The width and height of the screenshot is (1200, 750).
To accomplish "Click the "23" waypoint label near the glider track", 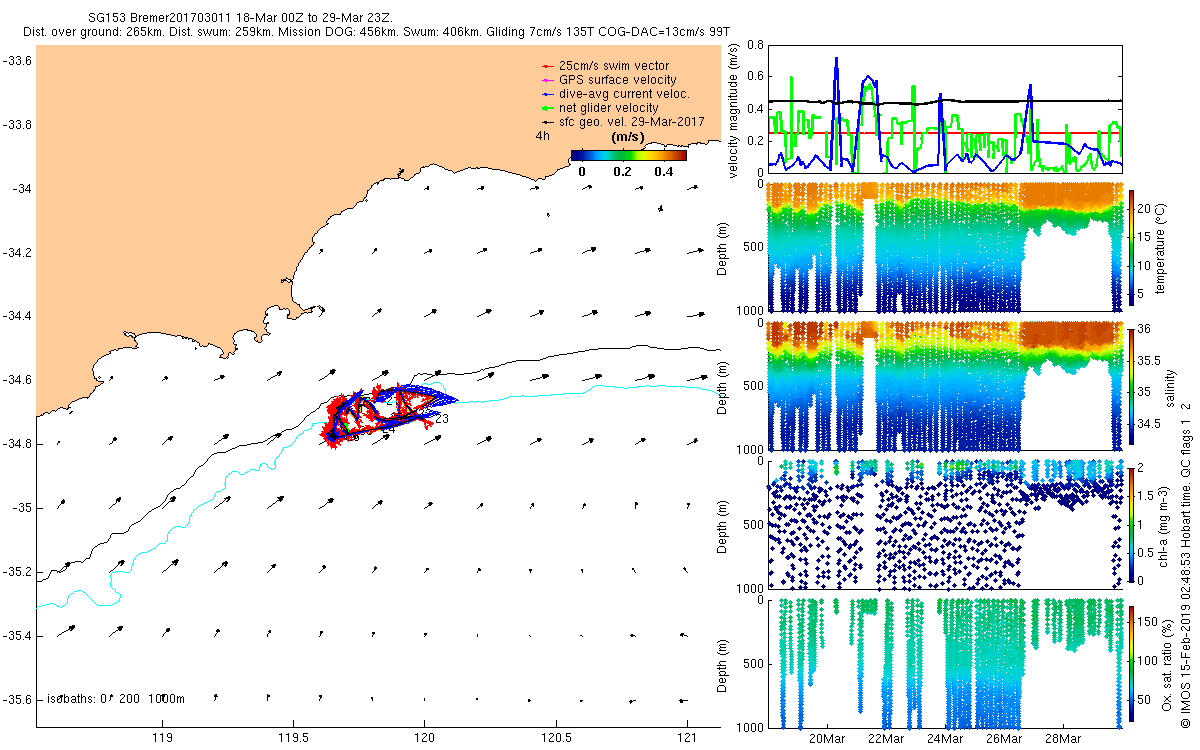I will pyautogui.click(x=440, y=418).
